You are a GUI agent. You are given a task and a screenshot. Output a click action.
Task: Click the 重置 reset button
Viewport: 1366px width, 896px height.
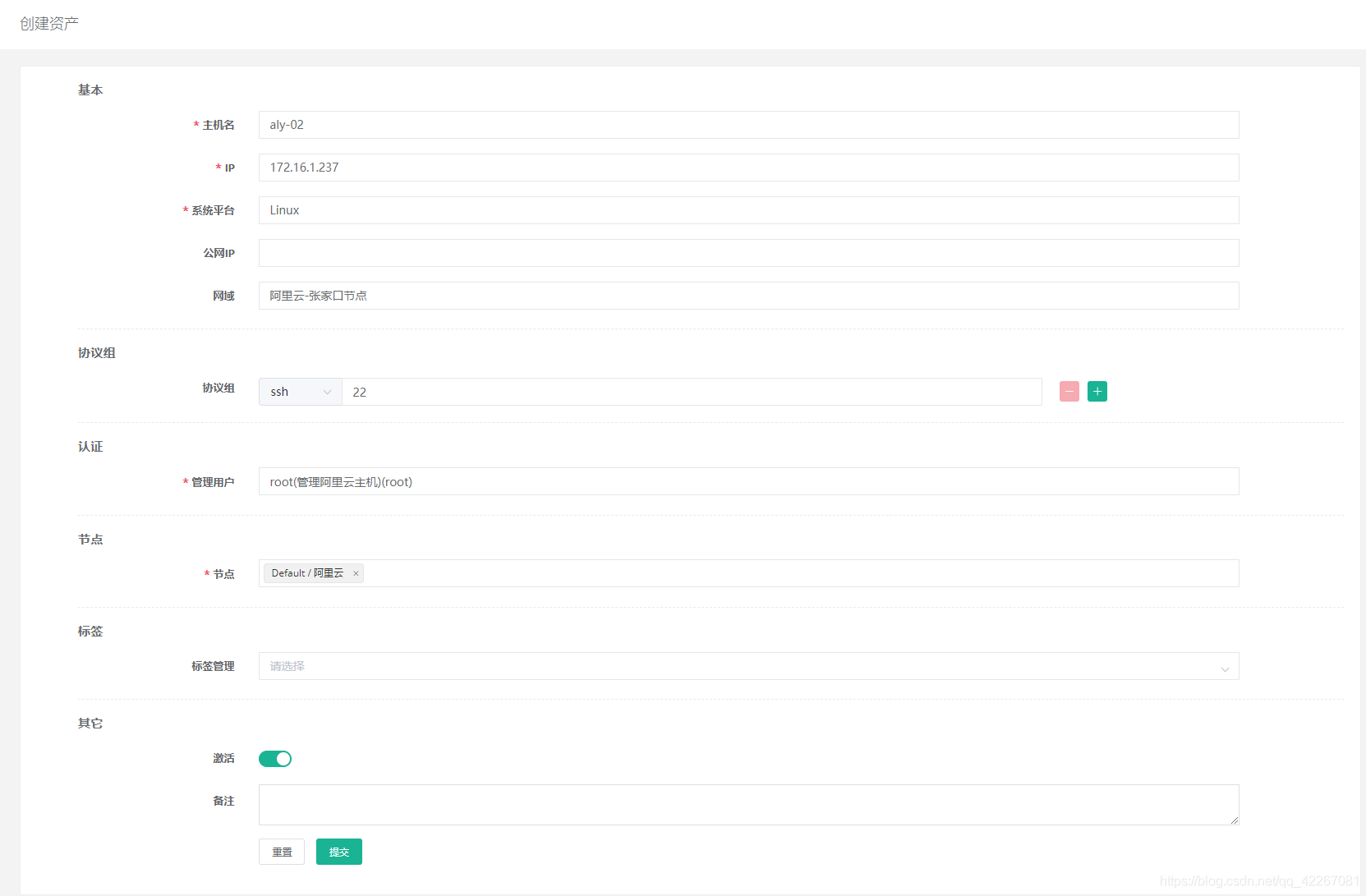[282, 852]
